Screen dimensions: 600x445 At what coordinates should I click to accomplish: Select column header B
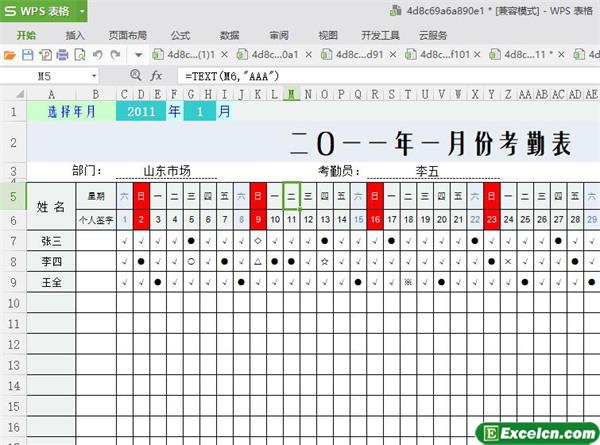click(96, 94)
